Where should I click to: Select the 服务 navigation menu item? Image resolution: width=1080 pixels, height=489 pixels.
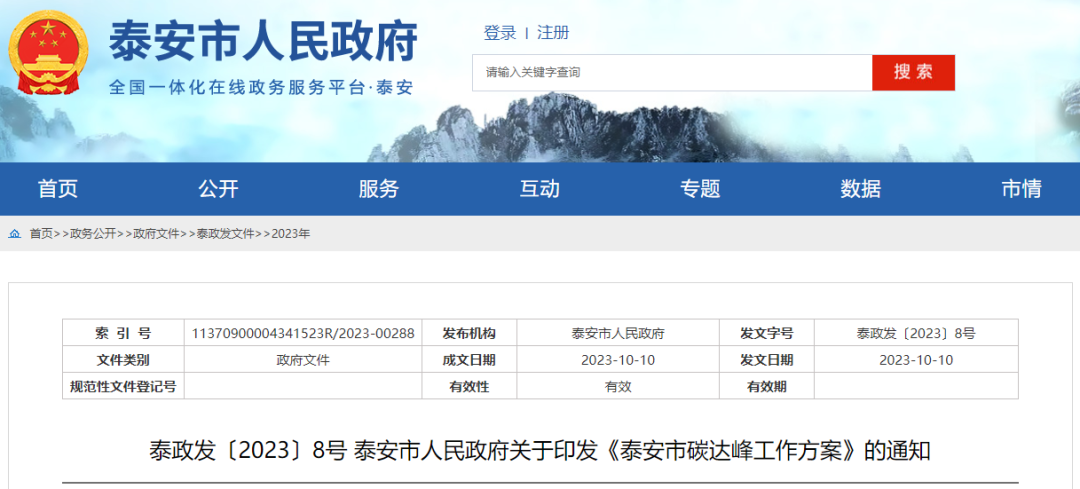pyautogui.click(x=379, y=189)
